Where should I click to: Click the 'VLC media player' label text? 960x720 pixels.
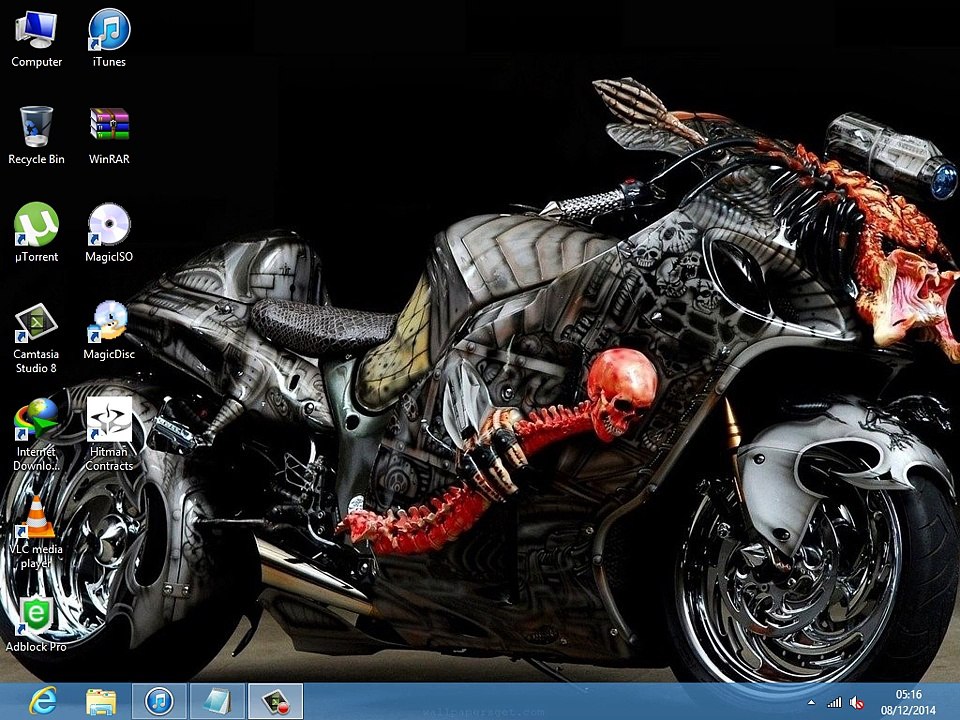coord(36,556)
